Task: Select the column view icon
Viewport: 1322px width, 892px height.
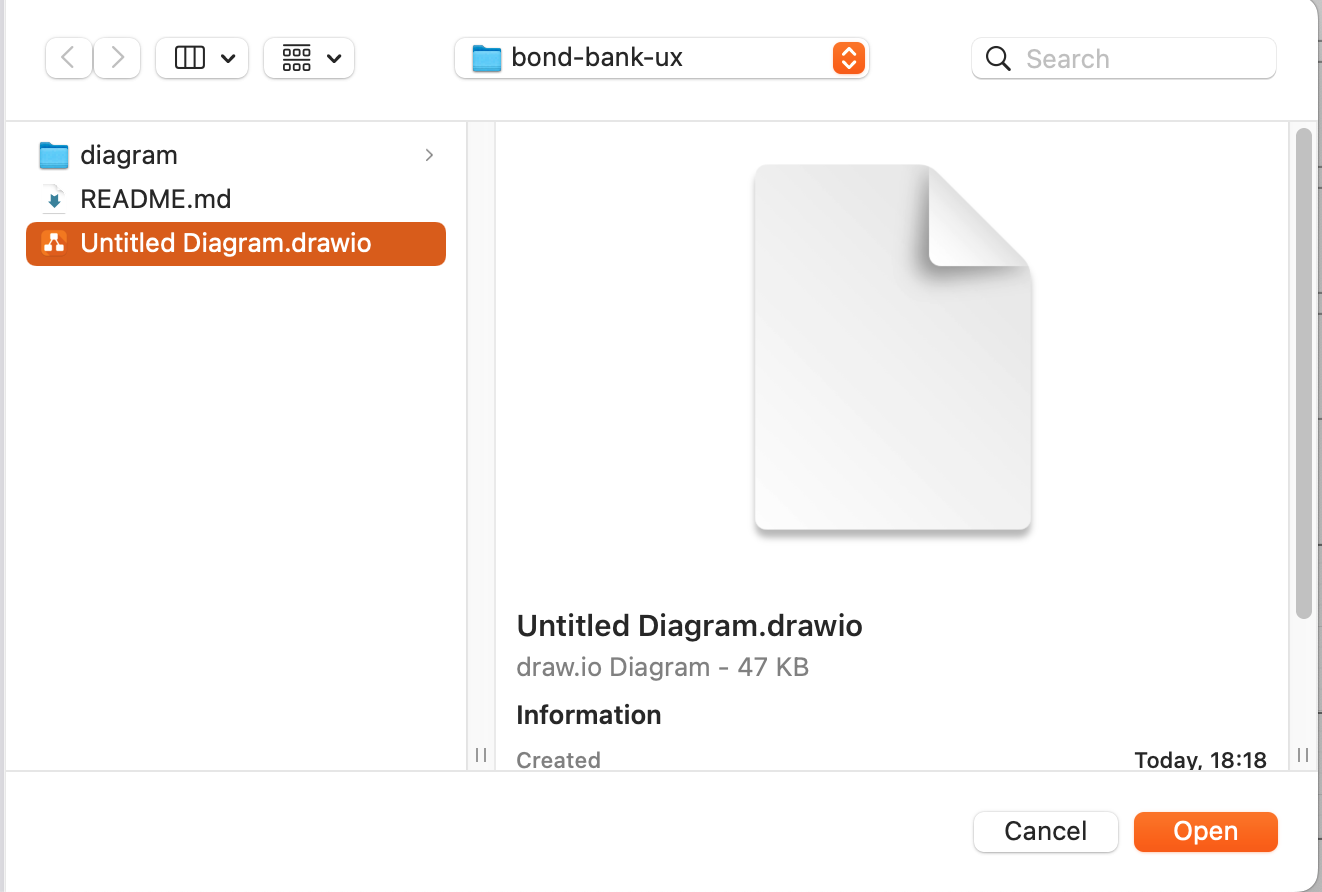Action: (x=189, y=57)
